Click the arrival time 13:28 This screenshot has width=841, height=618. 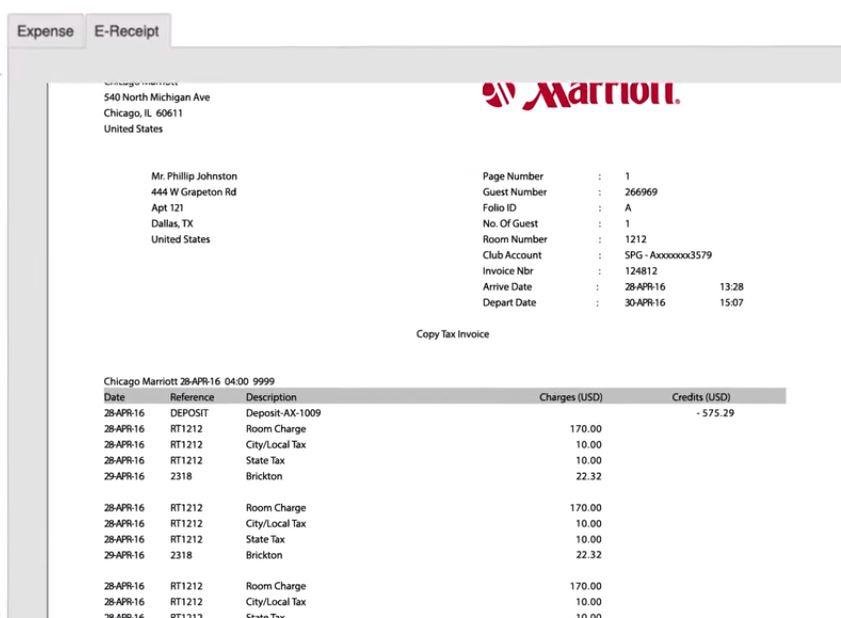pyautogui.click(x=732, y=287)
